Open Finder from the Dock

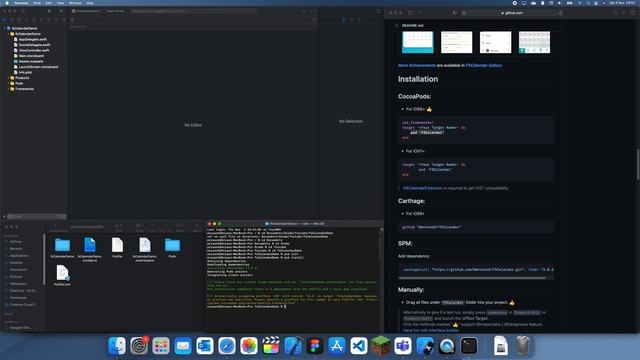click(x=117, y=346)
